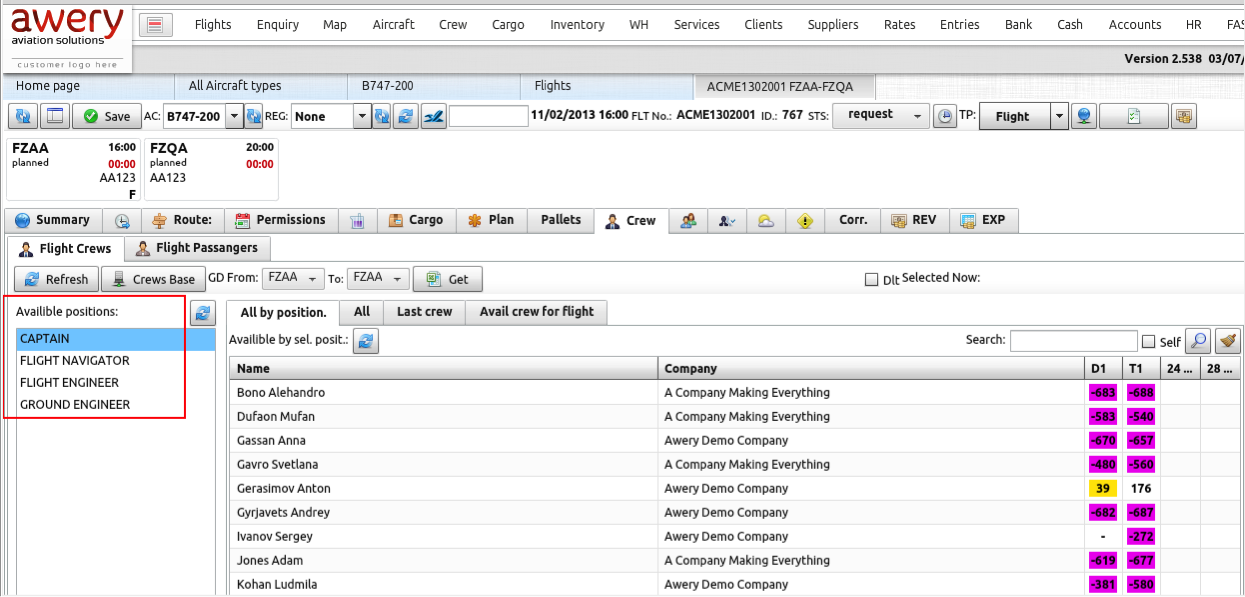Viewport: 1245px width, 597px height.
Task: Click the broom clear-search icon
Action: click(x=1228, y=341)
